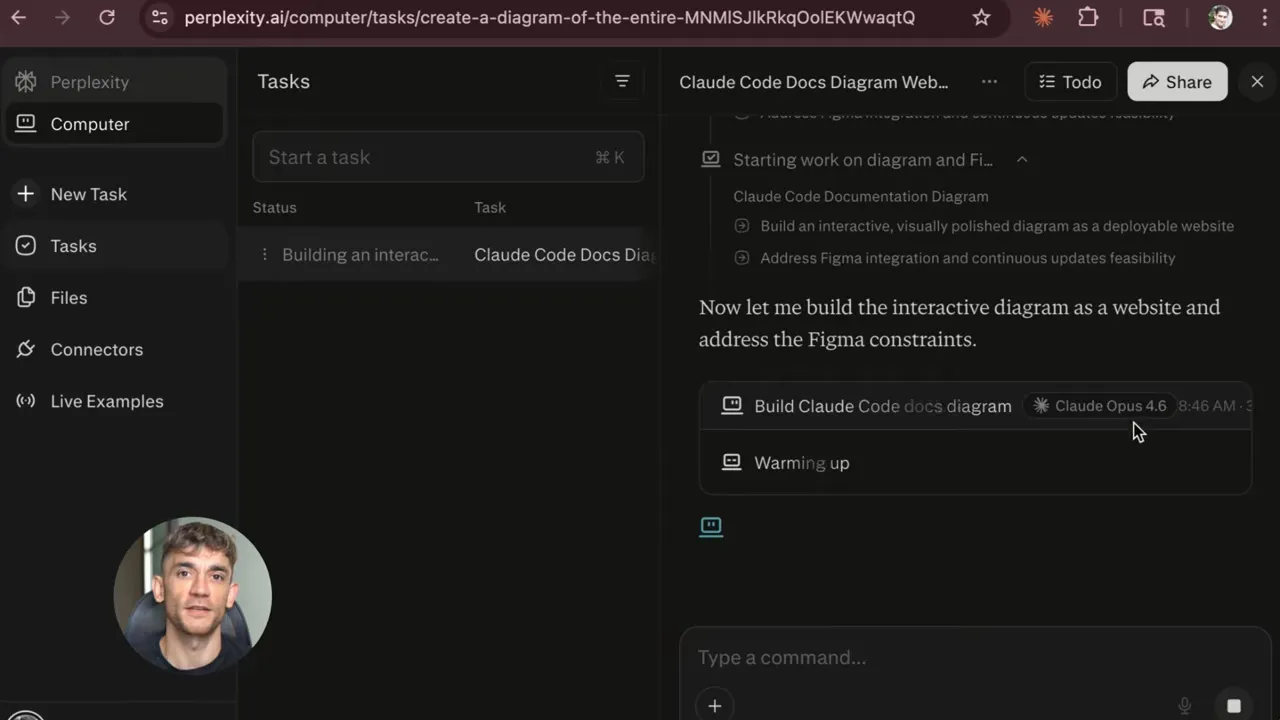
Task: Open Tasks in the sidebar
Action: point(114,246)
